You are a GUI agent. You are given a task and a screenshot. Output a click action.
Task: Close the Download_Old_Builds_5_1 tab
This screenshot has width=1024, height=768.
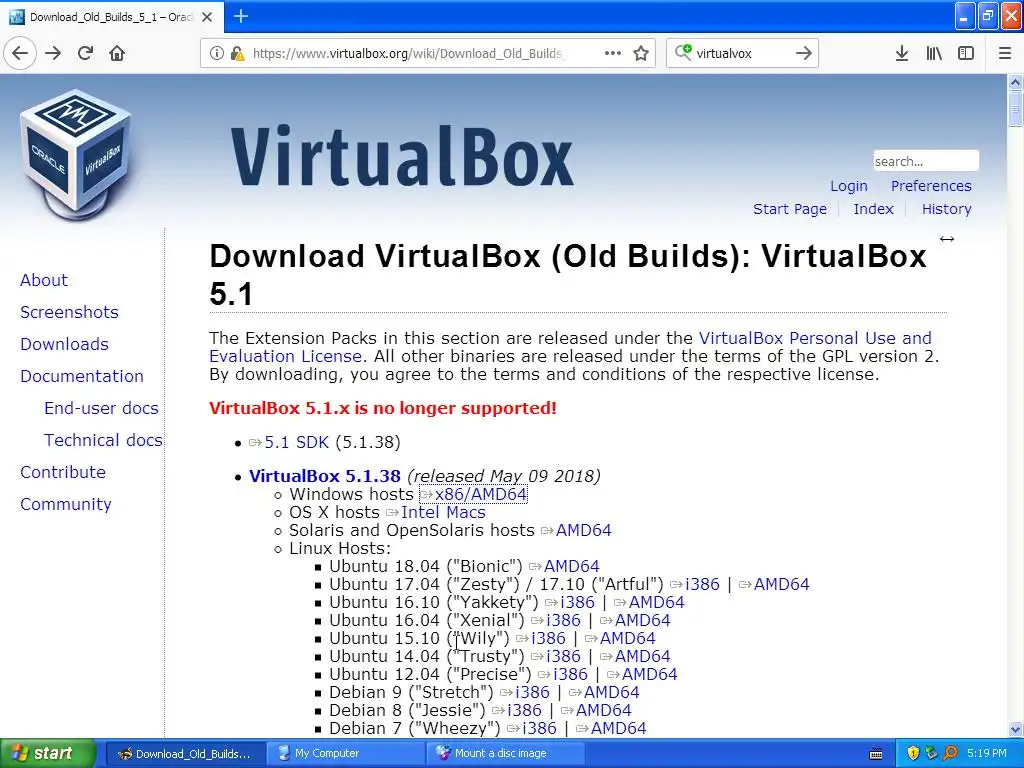click(x=207, y=17)
